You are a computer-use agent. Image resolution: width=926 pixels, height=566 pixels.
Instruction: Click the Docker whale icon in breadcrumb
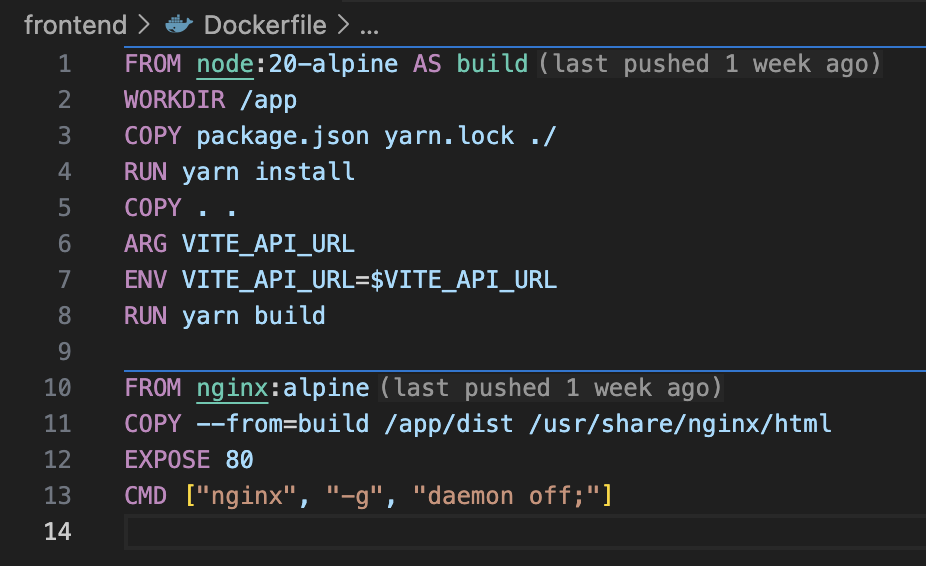tap(179, 24)
